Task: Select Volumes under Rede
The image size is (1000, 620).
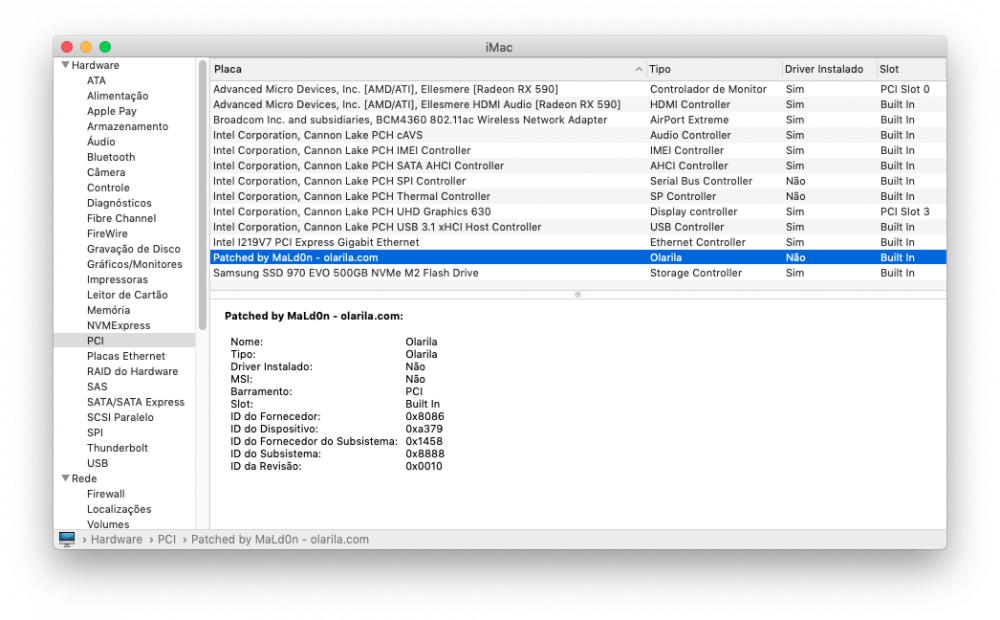Action: (108, 524)
